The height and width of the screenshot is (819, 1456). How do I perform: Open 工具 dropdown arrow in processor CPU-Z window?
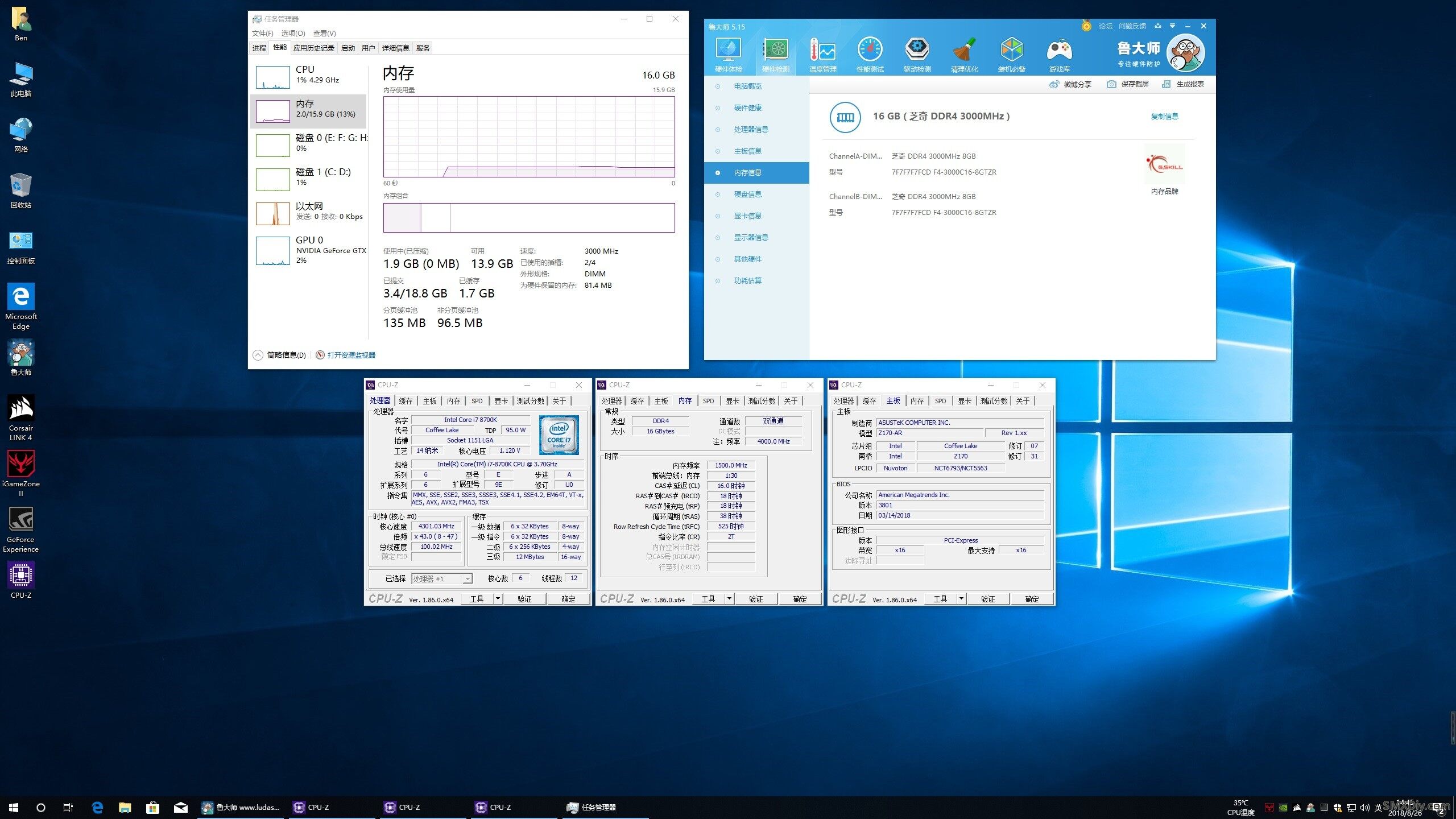(498, 599)
